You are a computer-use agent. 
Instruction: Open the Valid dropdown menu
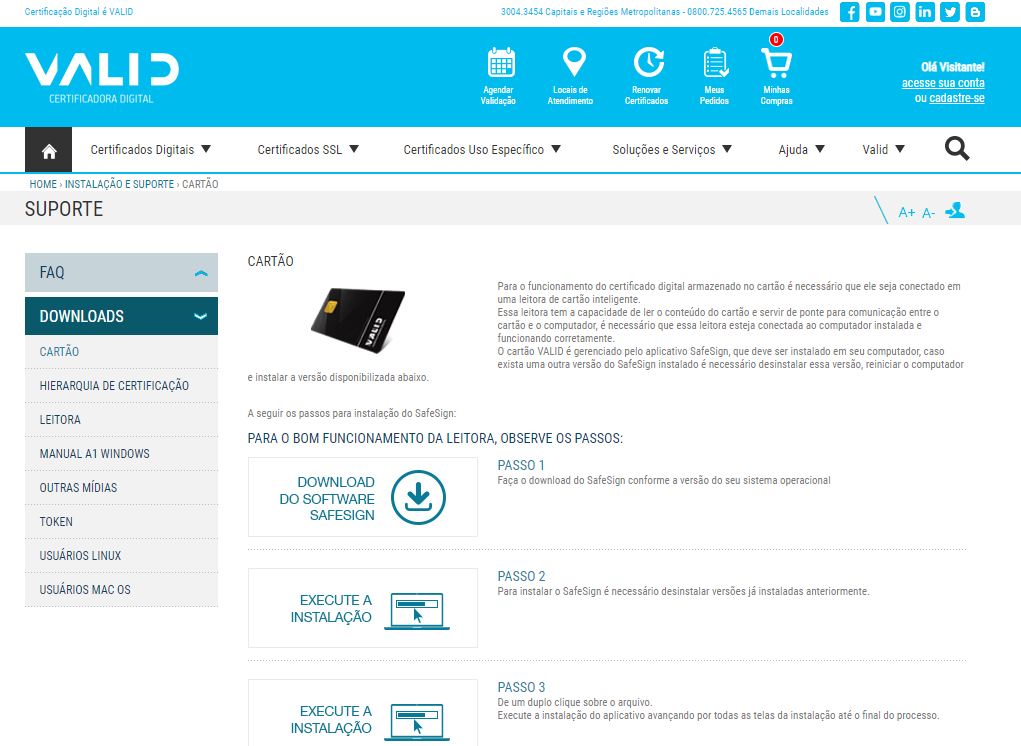click(x=884, y=150)
